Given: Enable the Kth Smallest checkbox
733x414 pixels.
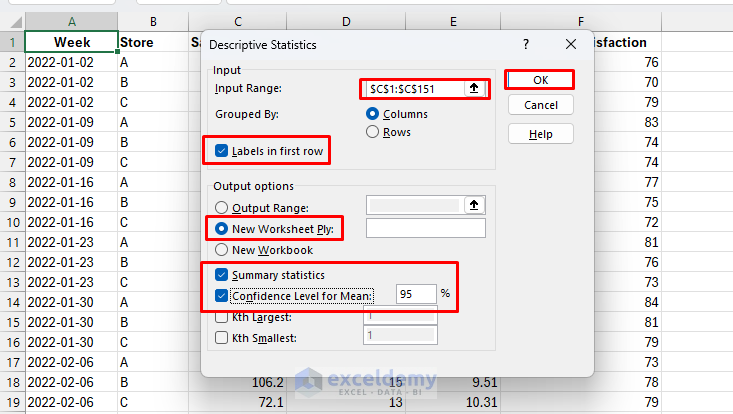Looking at the screenshot, I should click(x=222, y=337).
